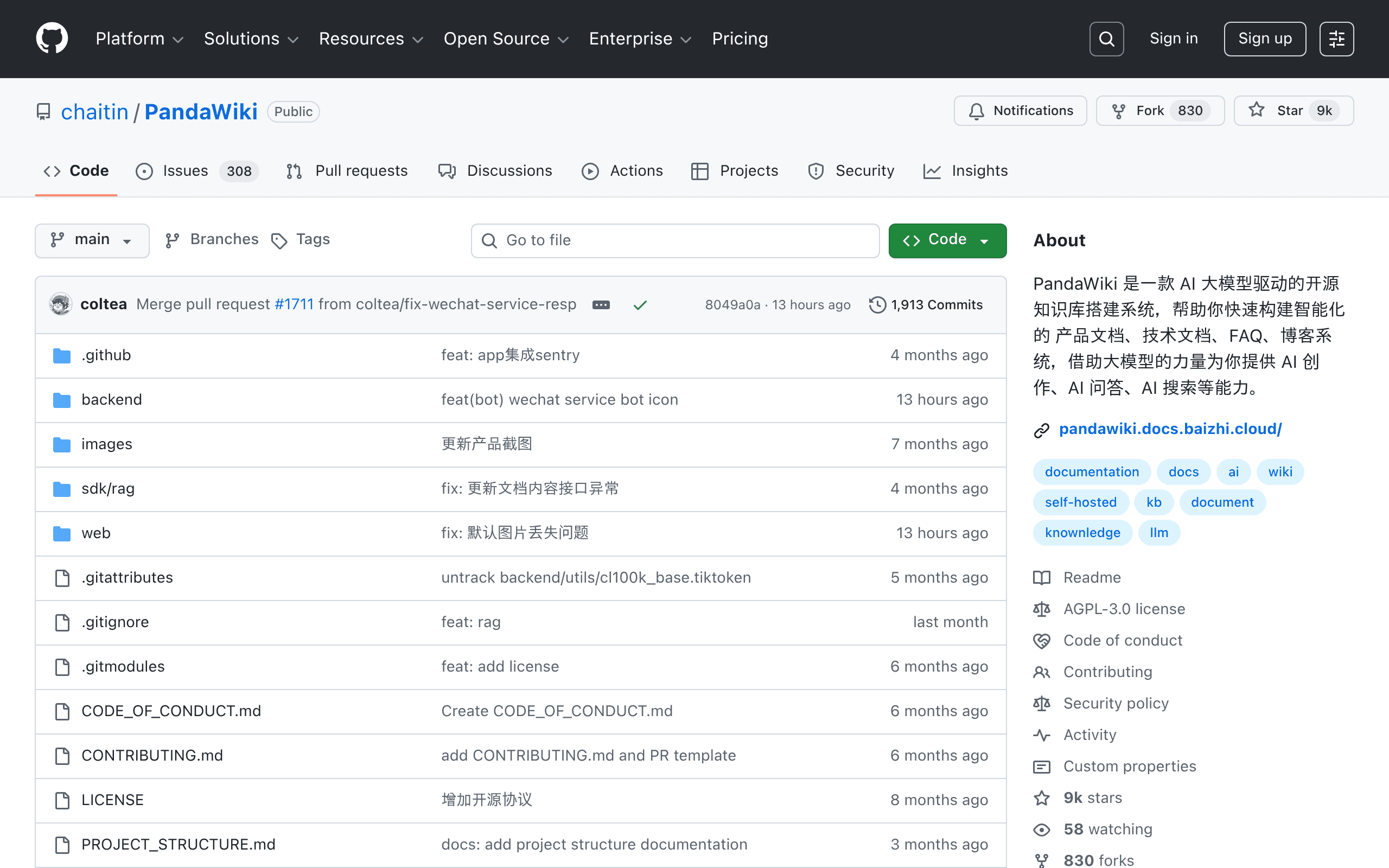
Task: Click the Sign up button
Action: (1264, 39)
